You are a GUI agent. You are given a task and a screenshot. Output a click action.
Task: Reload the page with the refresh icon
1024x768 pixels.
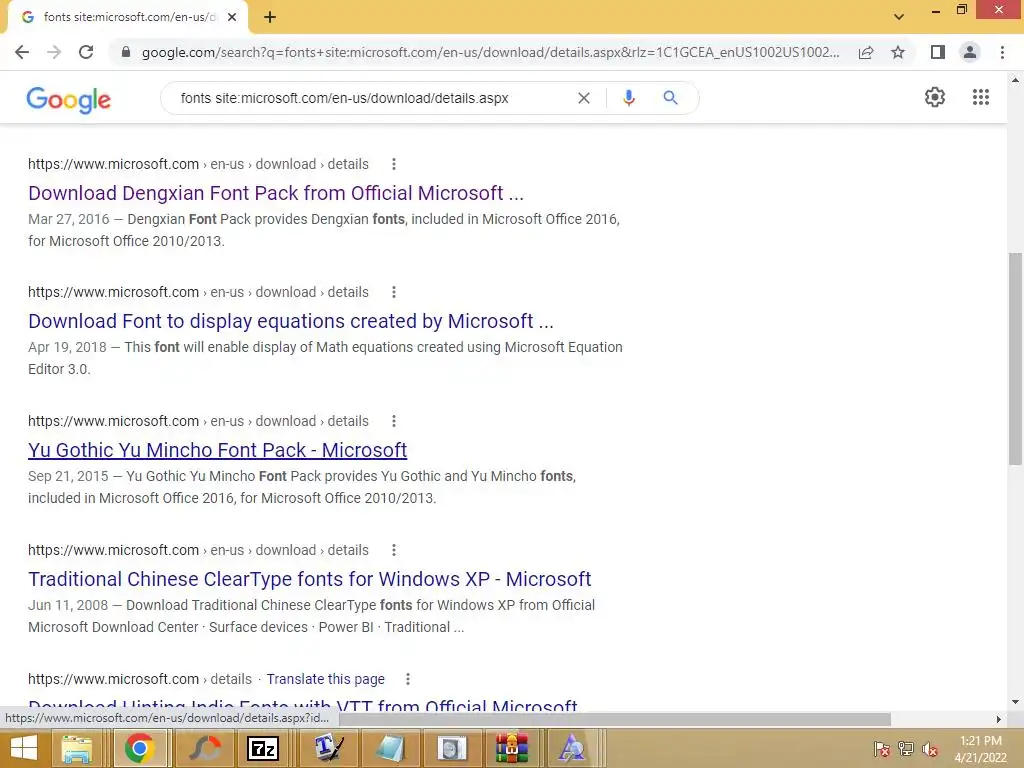(86, 52)
